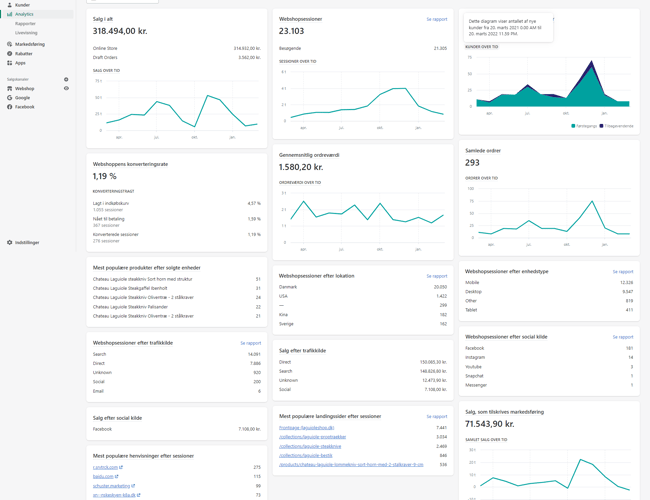Image resolution: width=650 pixels, height=500 pixels.
Task: Click the Google channel icon
Action: [x=10, y=98]
